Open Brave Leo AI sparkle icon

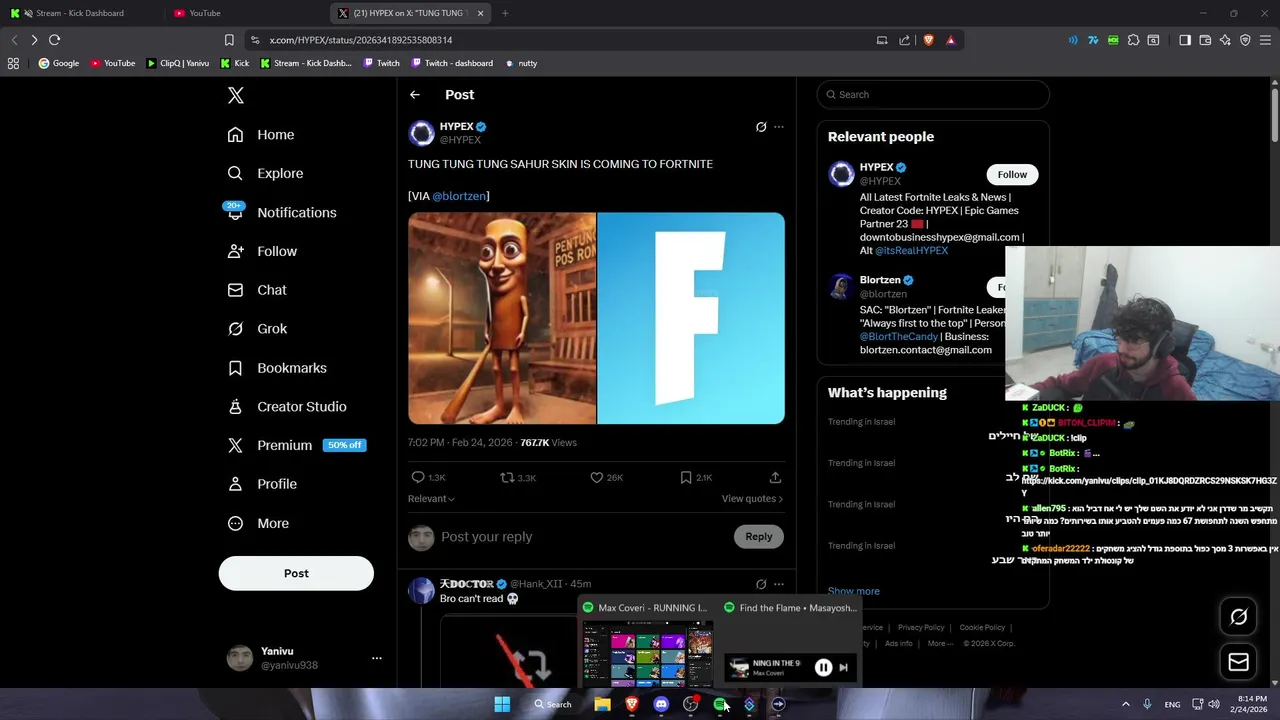pos(1225,40)
